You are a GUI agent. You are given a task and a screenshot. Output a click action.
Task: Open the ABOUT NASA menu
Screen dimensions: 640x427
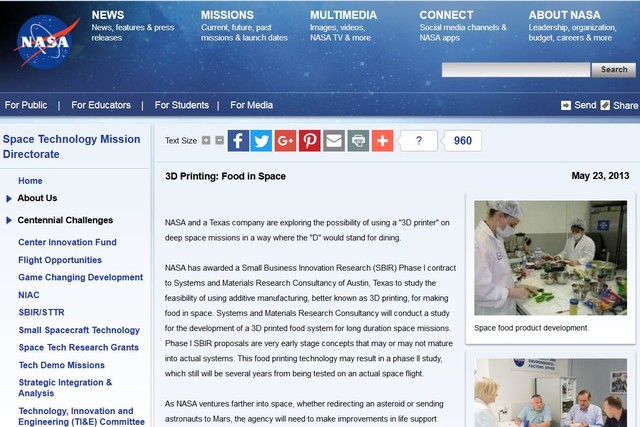pos(564,15)
